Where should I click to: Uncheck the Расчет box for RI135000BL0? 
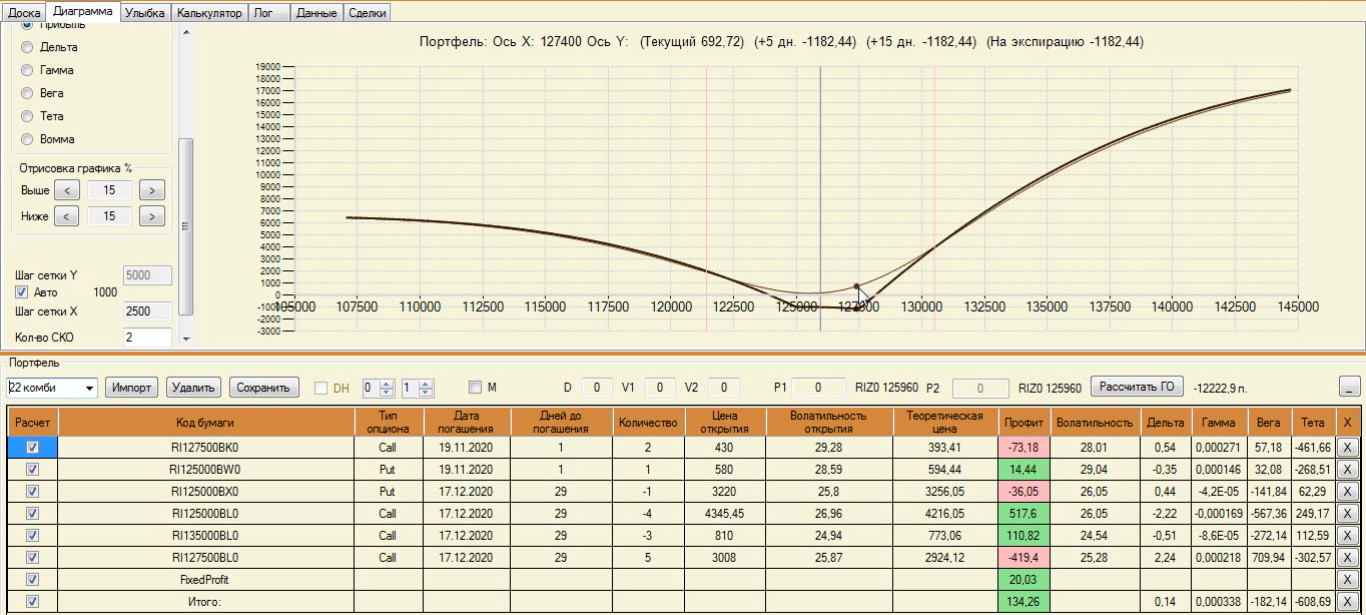click(32, 535)
